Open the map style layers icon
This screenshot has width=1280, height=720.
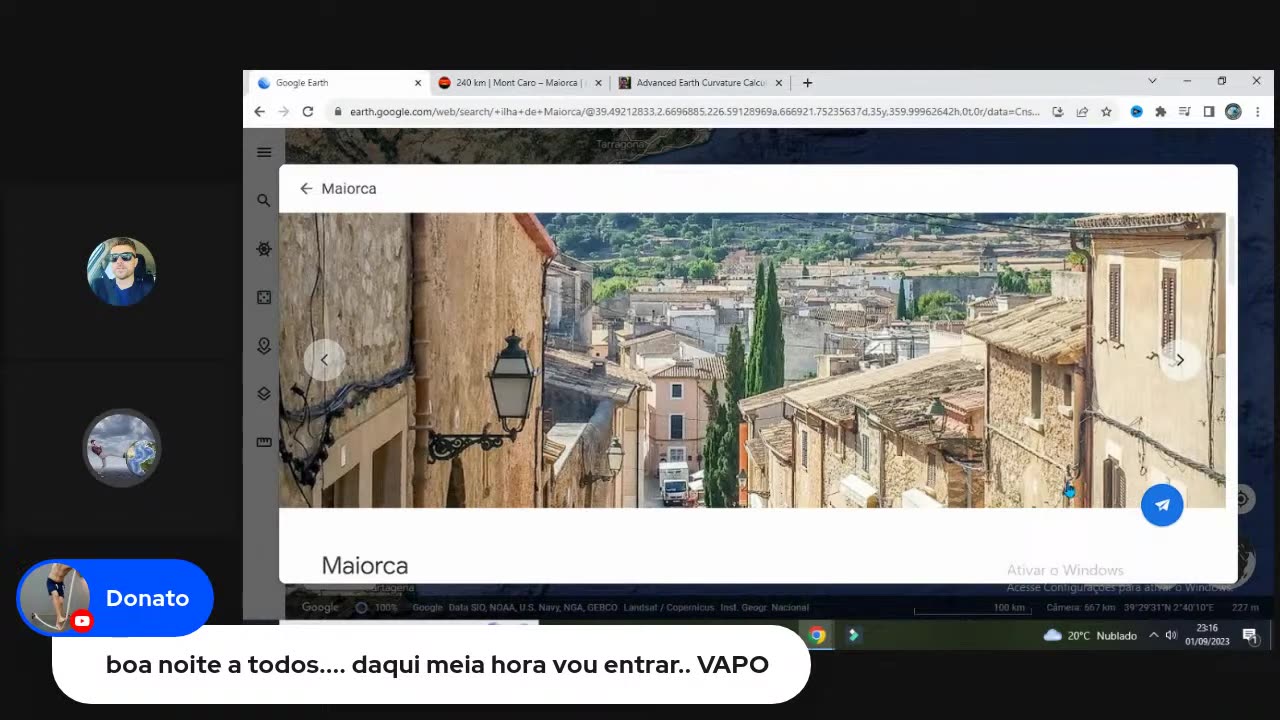tap(264, 394)
